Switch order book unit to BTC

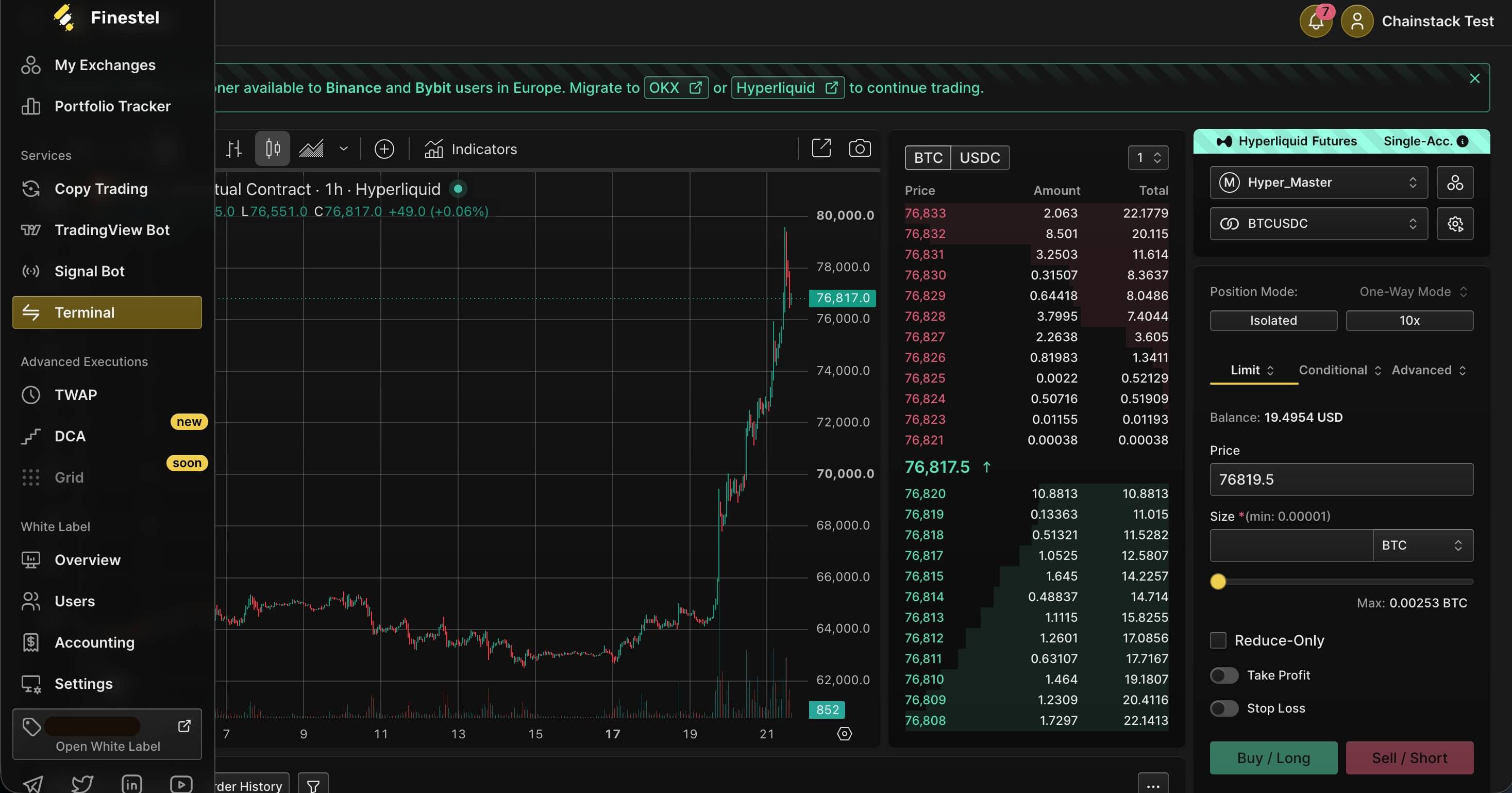pyautogui.click(x=928, y=158)
